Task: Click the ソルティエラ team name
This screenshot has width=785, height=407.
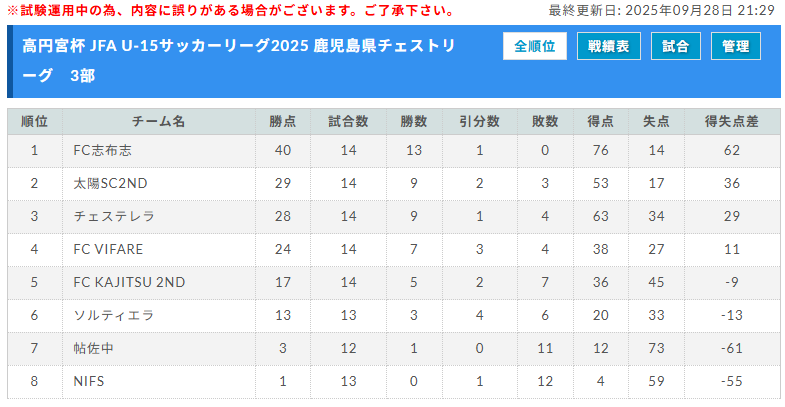Action: click(114, 315)
